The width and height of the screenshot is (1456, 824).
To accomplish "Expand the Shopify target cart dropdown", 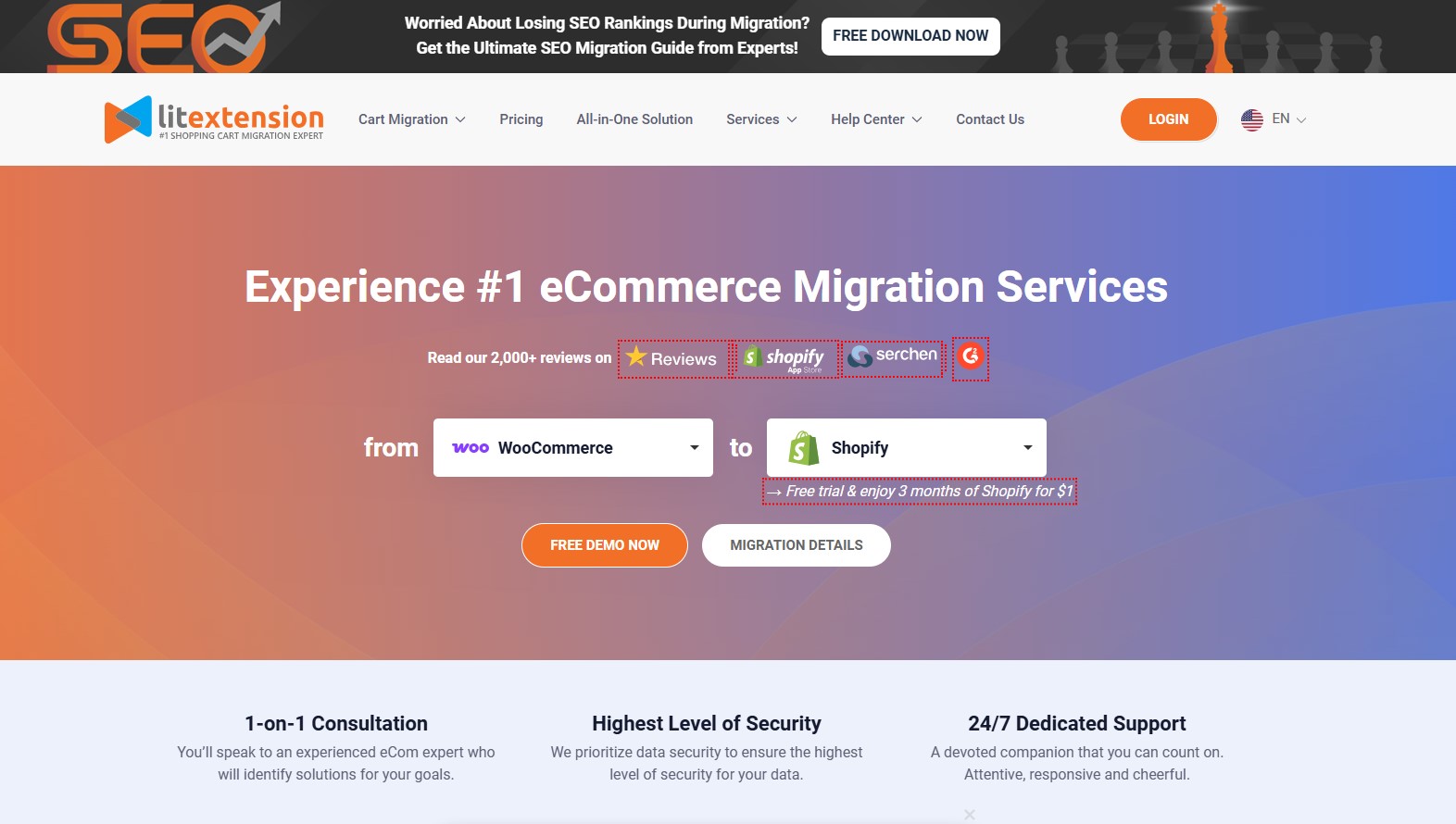I will click(907, 448).
